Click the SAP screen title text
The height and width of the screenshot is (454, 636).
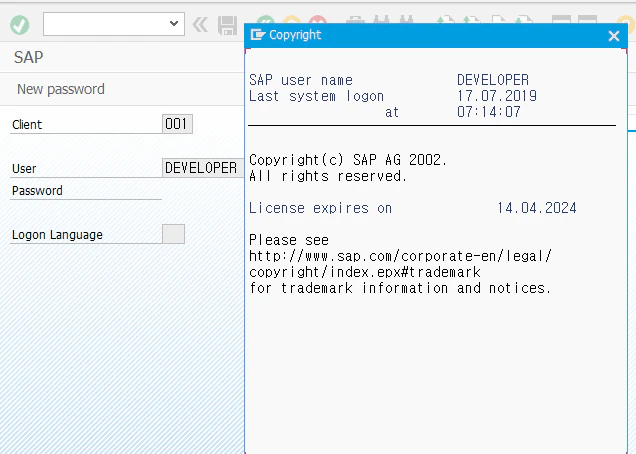pos(28,57)
